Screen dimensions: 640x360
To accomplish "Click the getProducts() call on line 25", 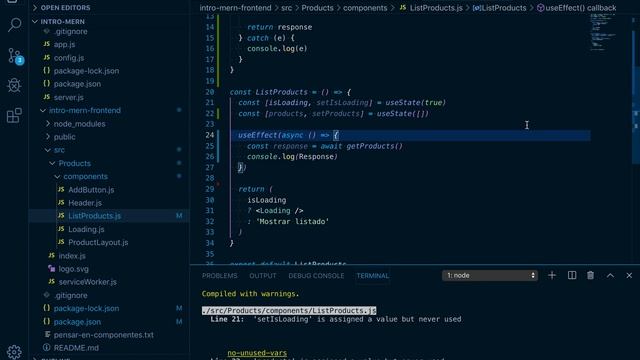I will (374, 146).
